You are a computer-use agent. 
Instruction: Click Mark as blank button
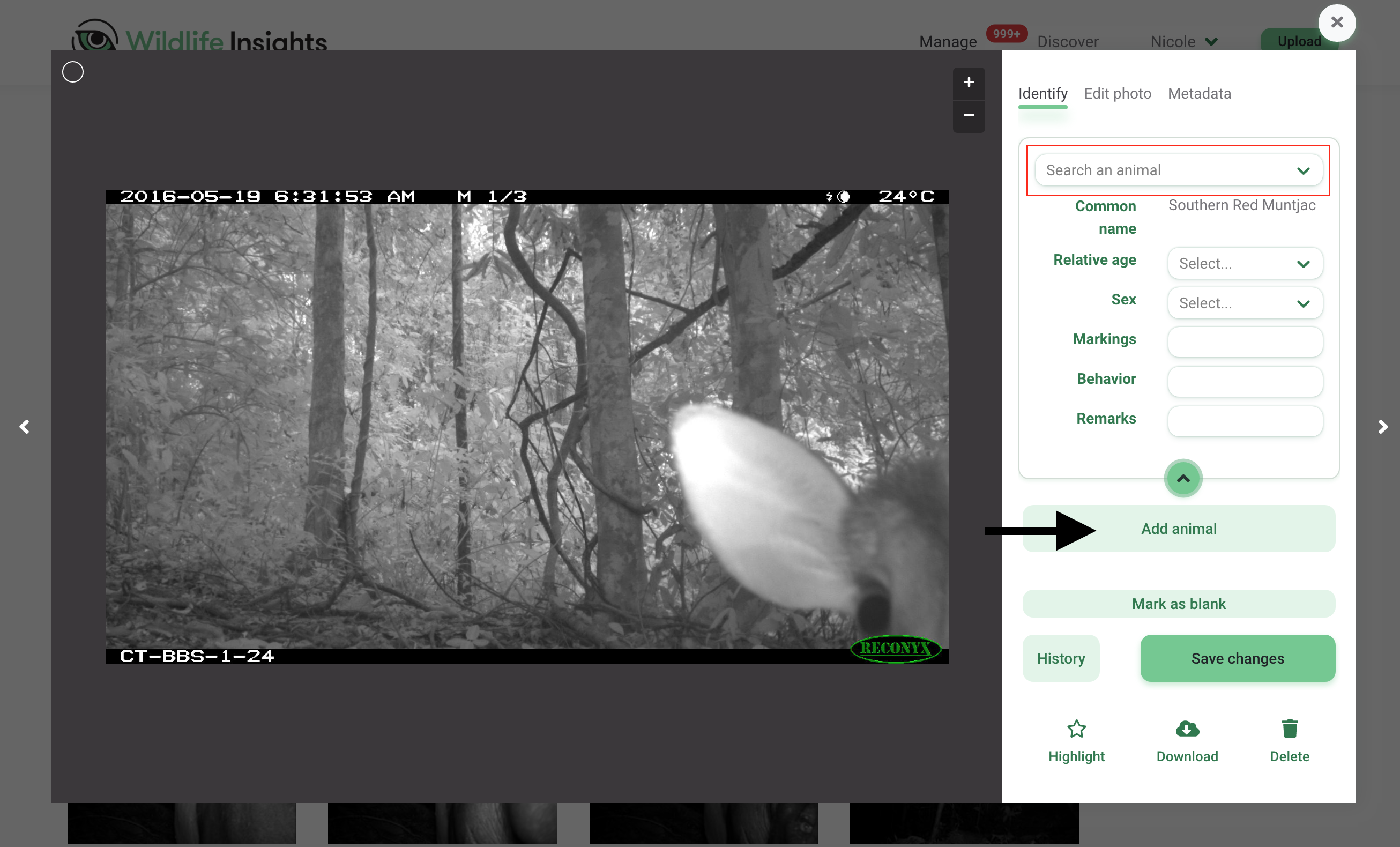(1179, 604)
